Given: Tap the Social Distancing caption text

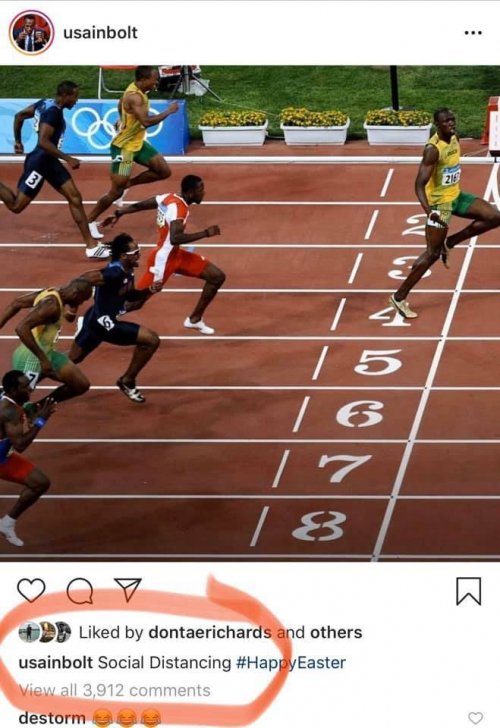Looking at the screenshot, I should (164, 663).
